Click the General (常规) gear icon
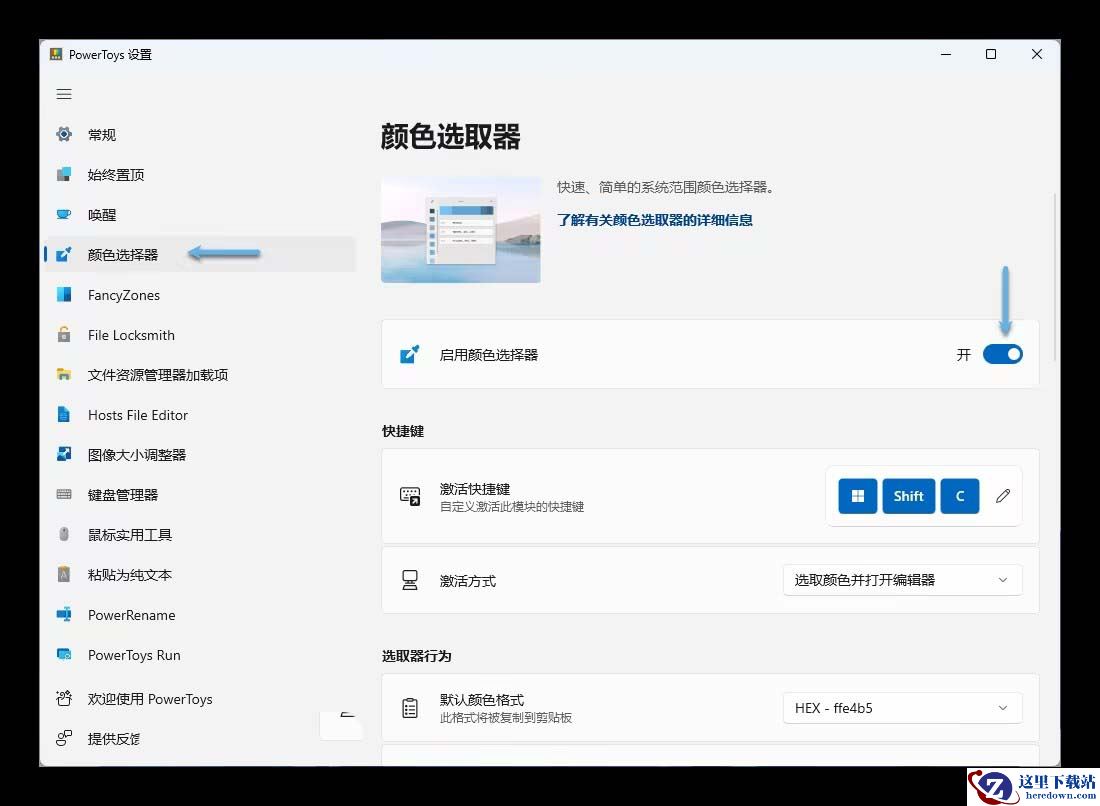Image resolution: width=1100 pixels, height=806 pixels. pyautogui.click(x=64, y=134)
